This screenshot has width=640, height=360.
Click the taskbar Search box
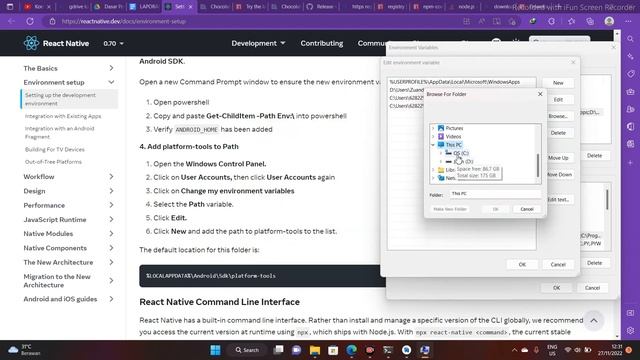tap(248, 350)
